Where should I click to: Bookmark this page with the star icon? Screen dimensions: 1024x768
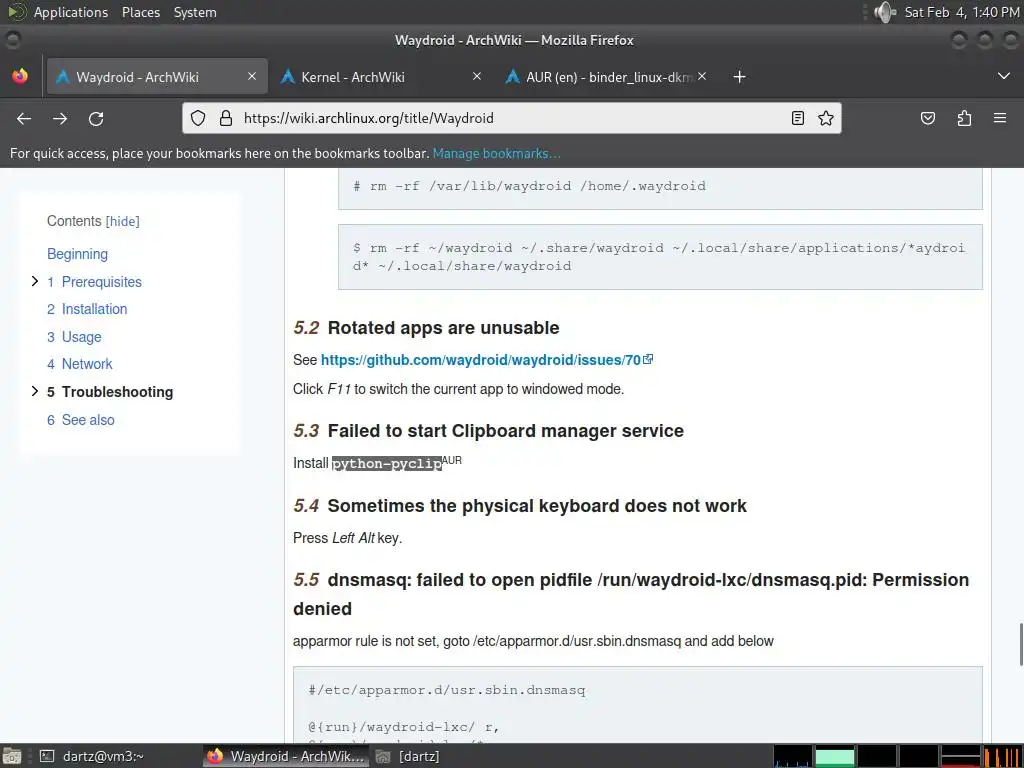(x=825, y=118)
